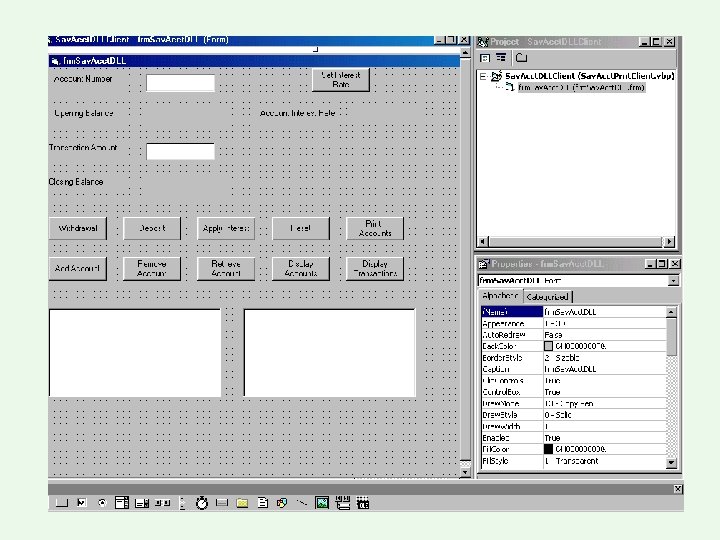Select the DirListBox folder control in toolbox
Screen dimensions: 720x540
tap(242, 503)
